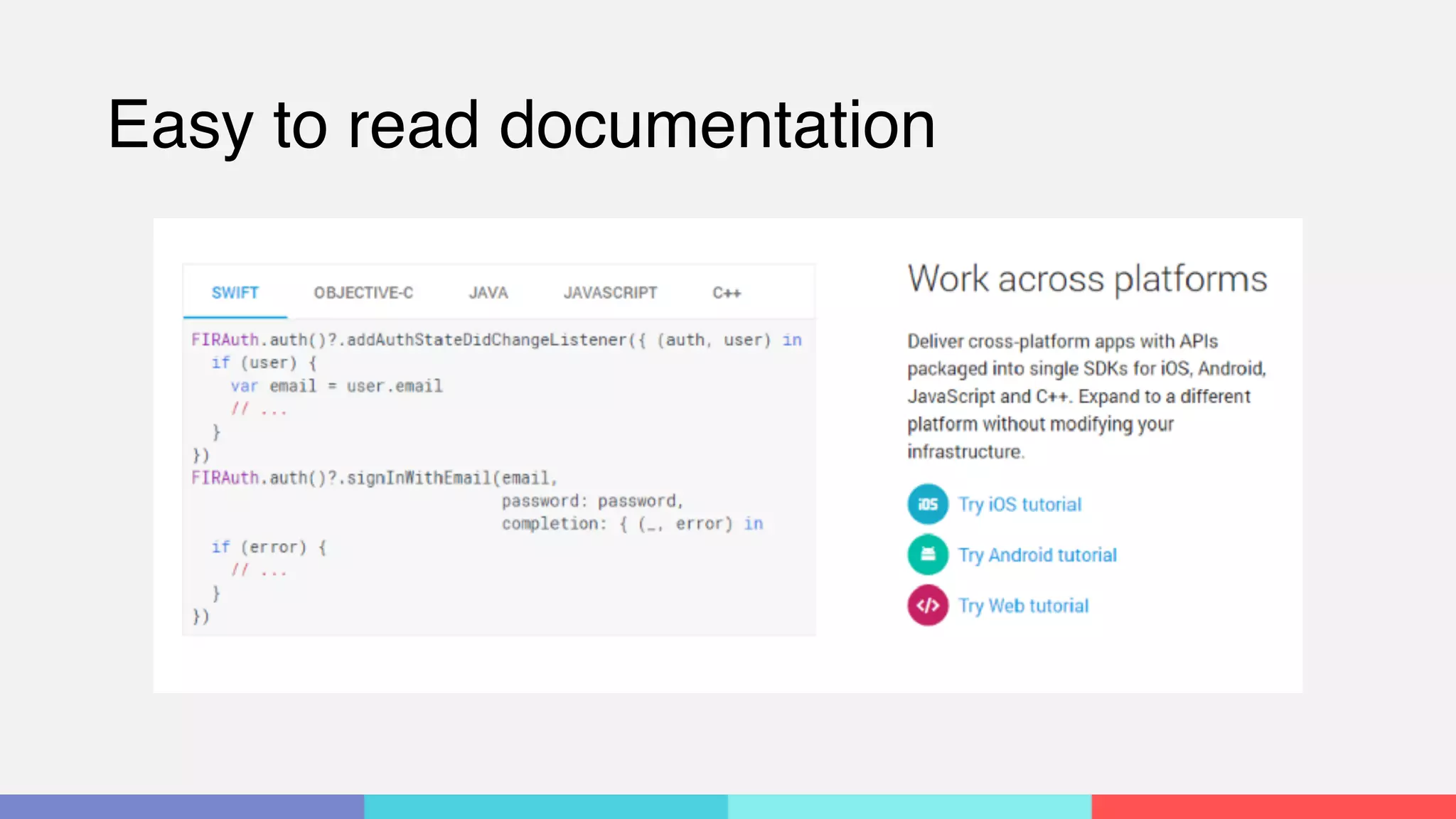1456x819 pixels.
Task: Click the purple footer color block
Action: tap(182, 806)
